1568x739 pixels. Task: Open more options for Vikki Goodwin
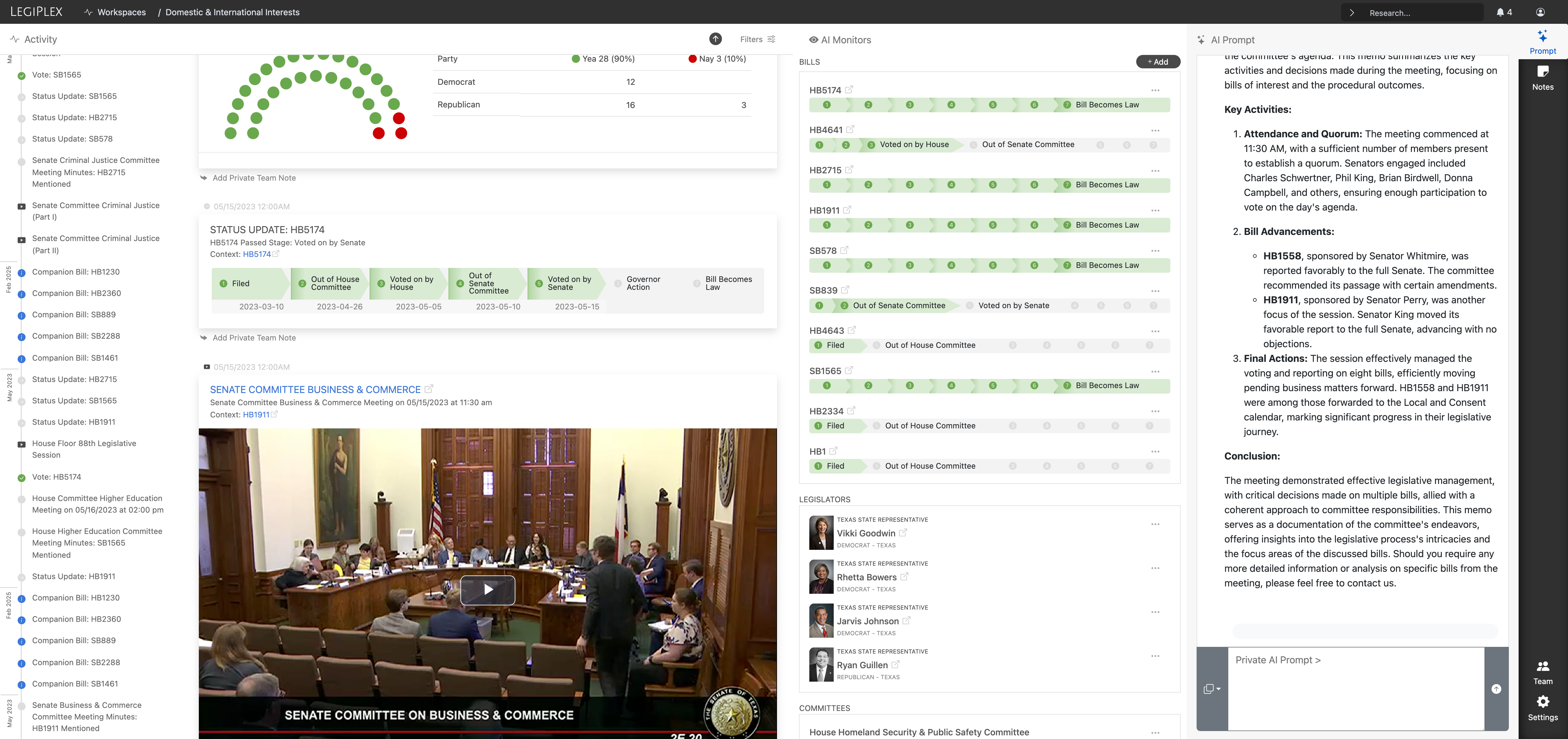[x=1155, y=524]
